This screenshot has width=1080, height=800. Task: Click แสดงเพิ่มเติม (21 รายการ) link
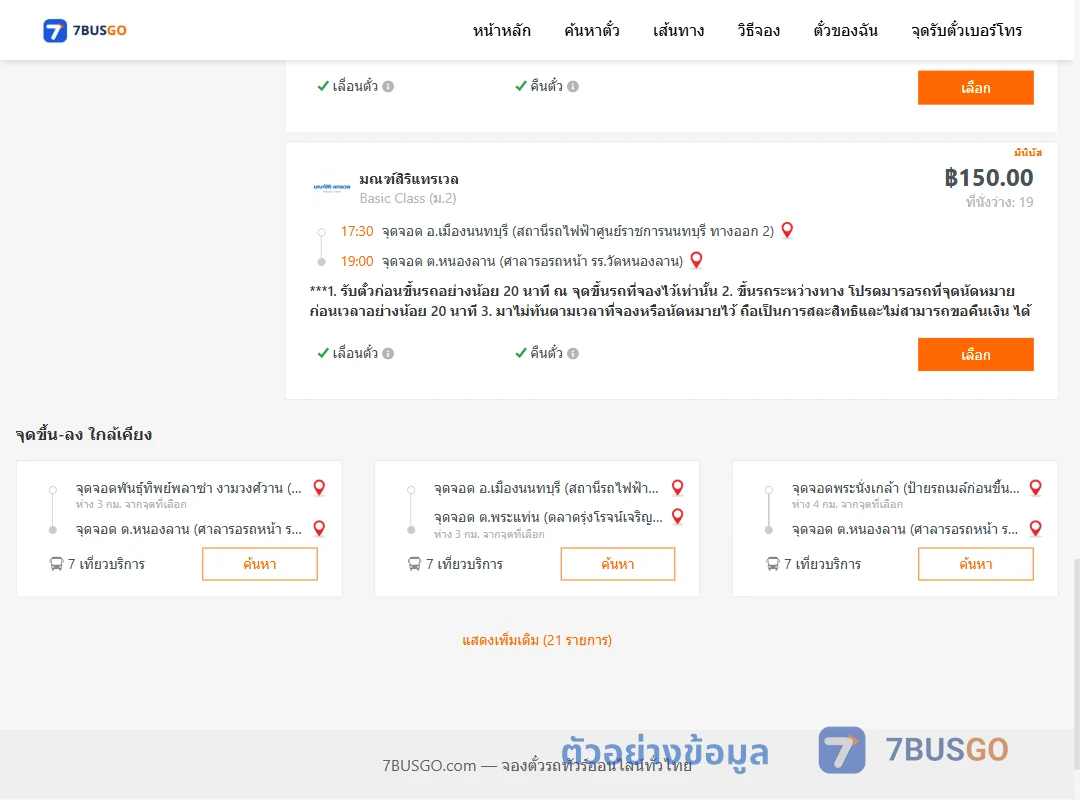537,640
